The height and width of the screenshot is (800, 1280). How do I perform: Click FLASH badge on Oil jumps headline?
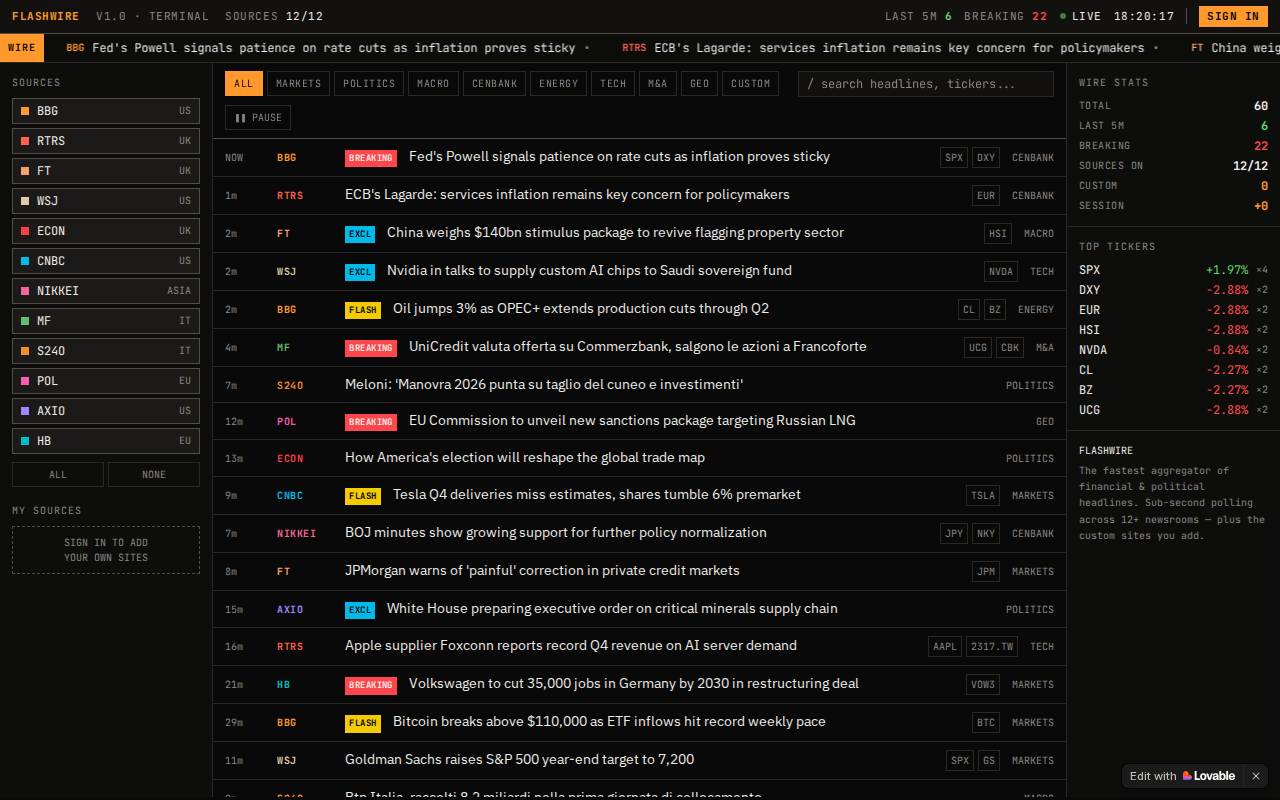pos(363,310)
